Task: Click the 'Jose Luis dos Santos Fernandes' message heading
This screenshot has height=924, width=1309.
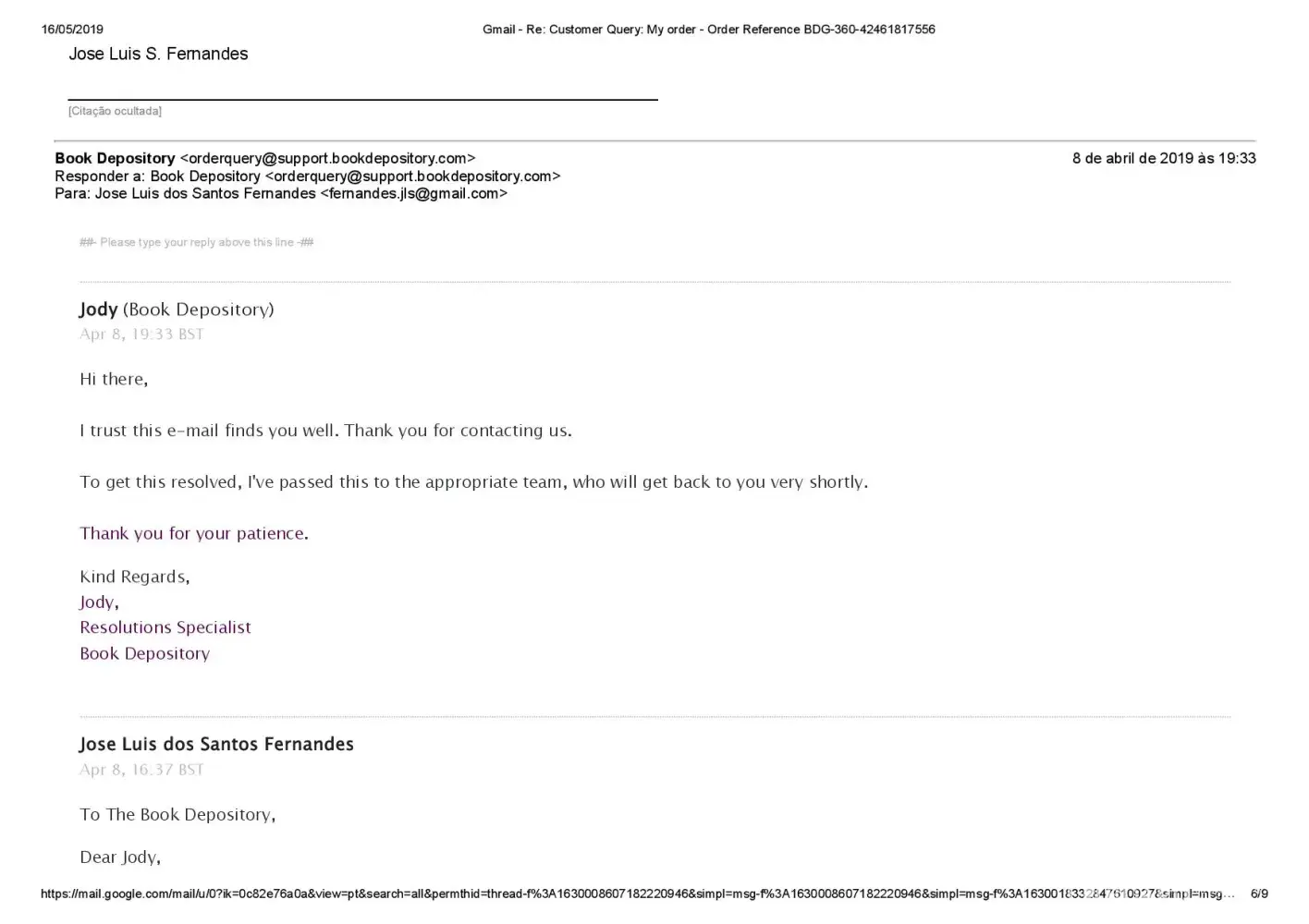Action: tap(216, 744)
